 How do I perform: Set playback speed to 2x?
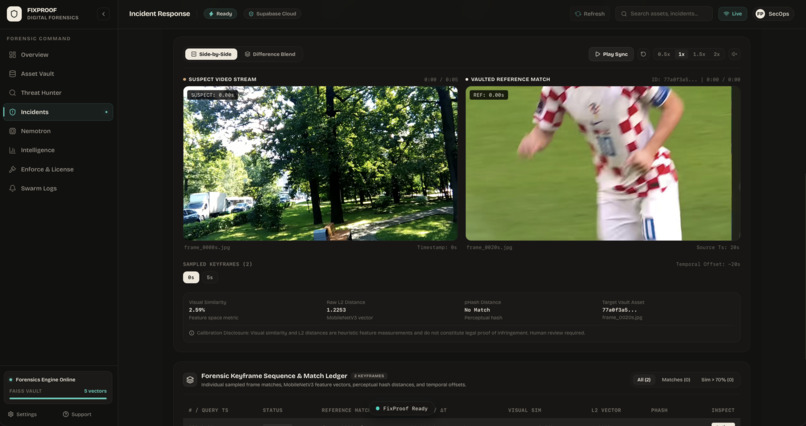click(x=716, y=54)
